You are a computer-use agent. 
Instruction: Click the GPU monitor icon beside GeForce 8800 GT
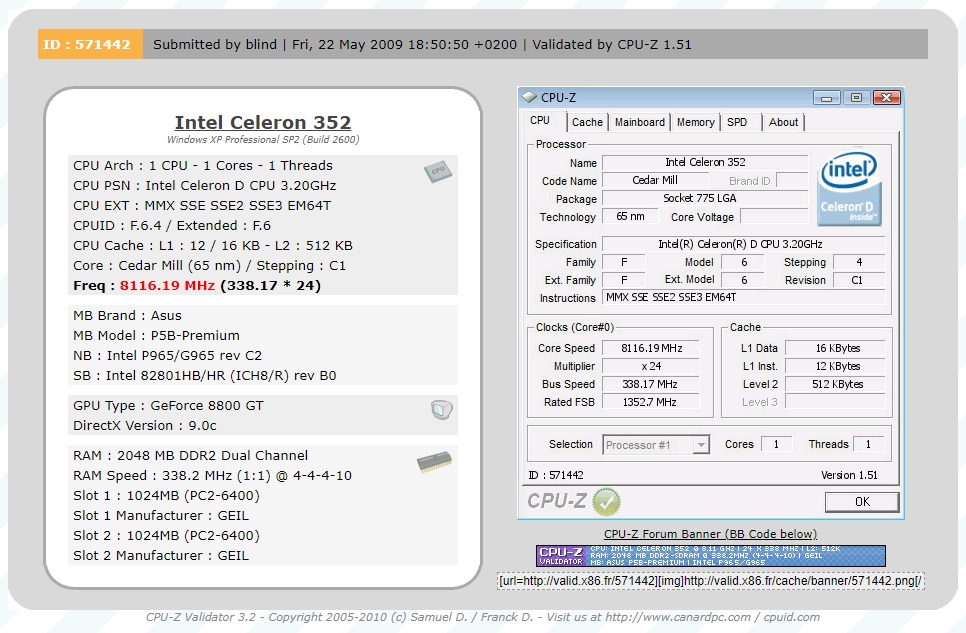click(442, 409)
